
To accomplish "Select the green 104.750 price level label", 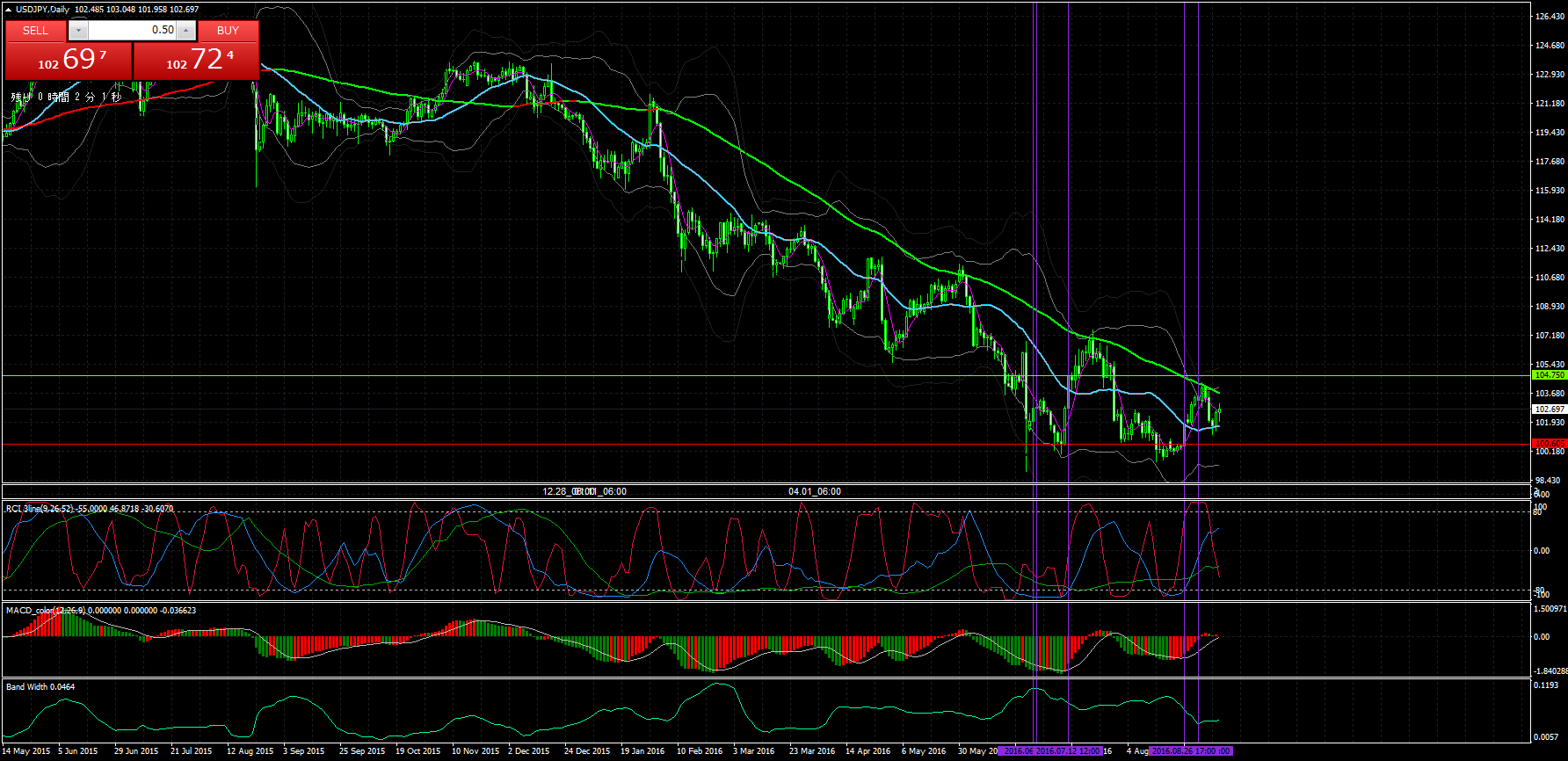I will (x=1549, y=375).
